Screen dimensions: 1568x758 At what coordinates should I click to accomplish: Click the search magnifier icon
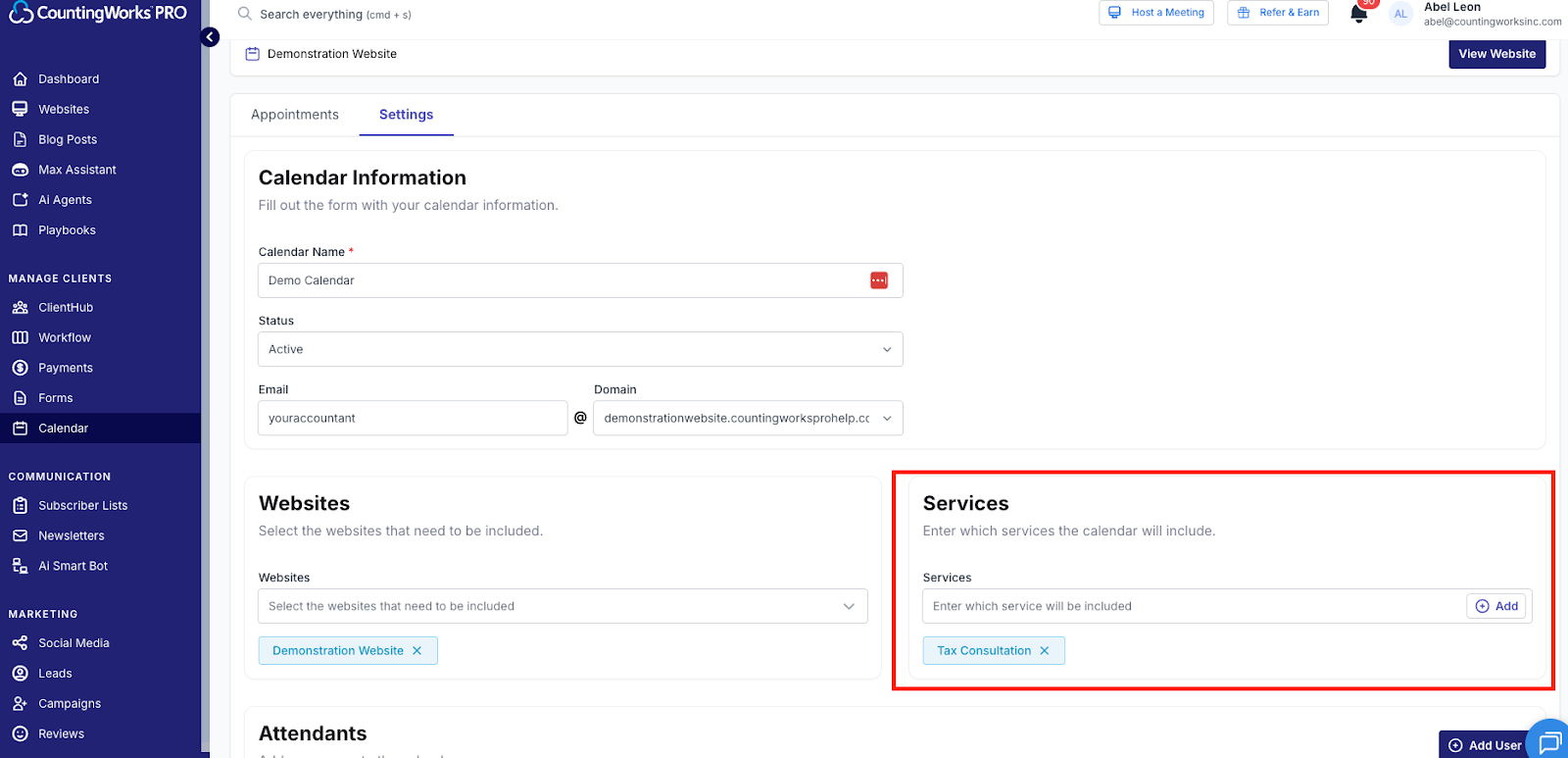(245, 14)
